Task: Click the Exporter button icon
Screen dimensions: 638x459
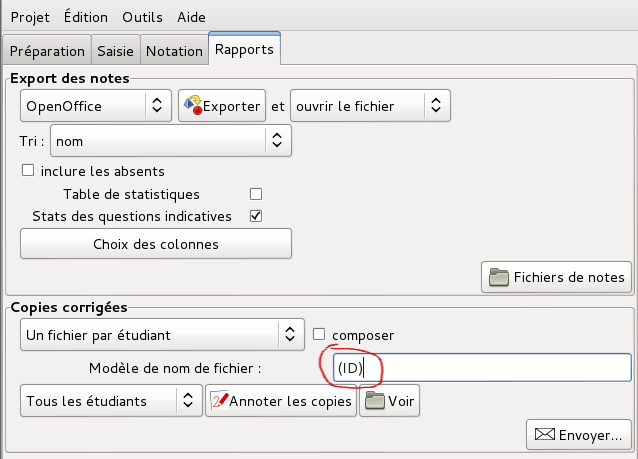Action: (x=193, y=105)
